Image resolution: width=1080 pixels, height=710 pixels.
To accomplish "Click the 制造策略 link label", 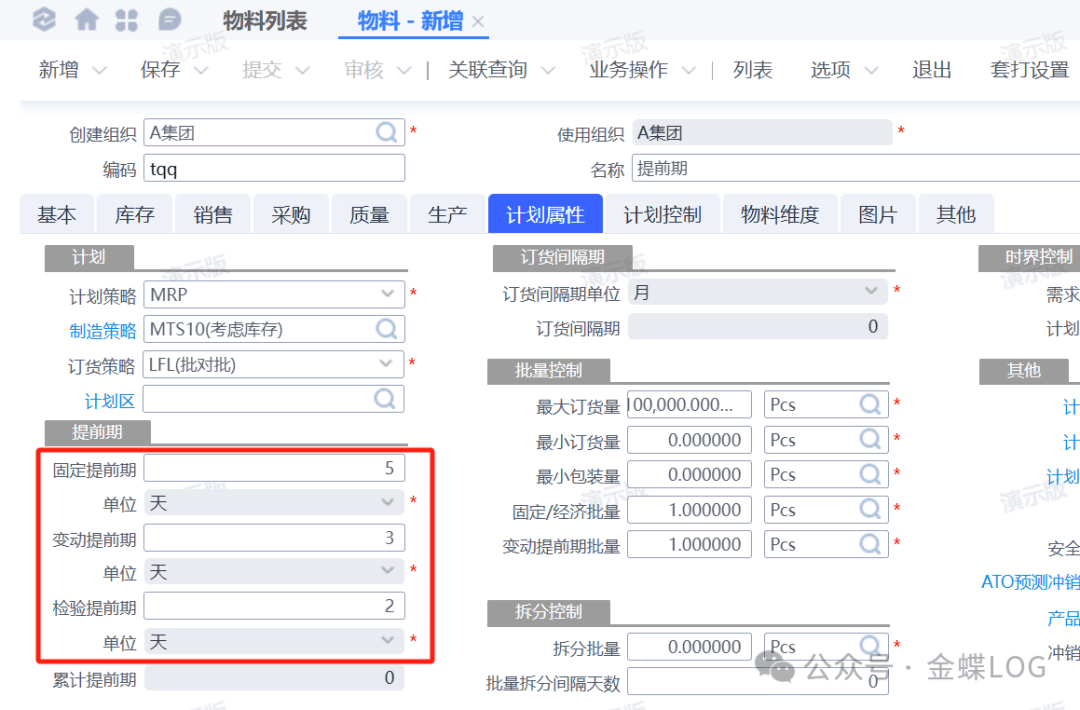I will pos(102,330).
